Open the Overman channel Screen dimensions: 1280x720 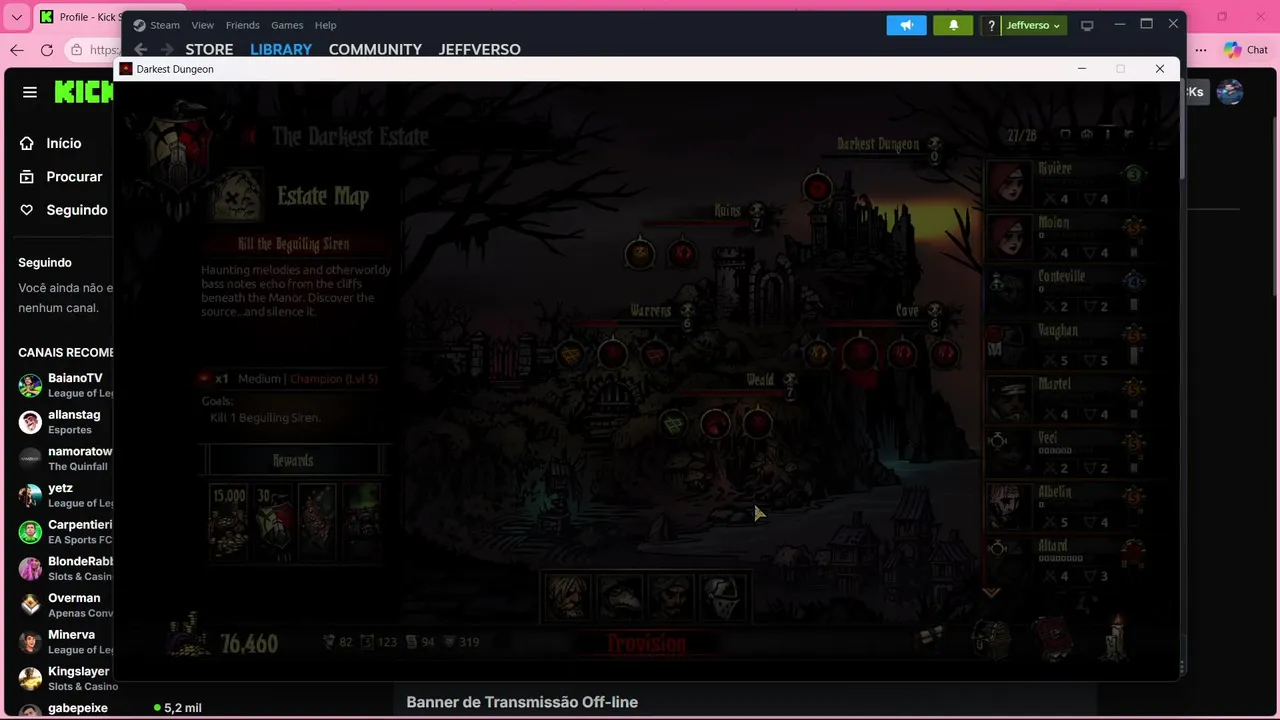tap(64, 605)
